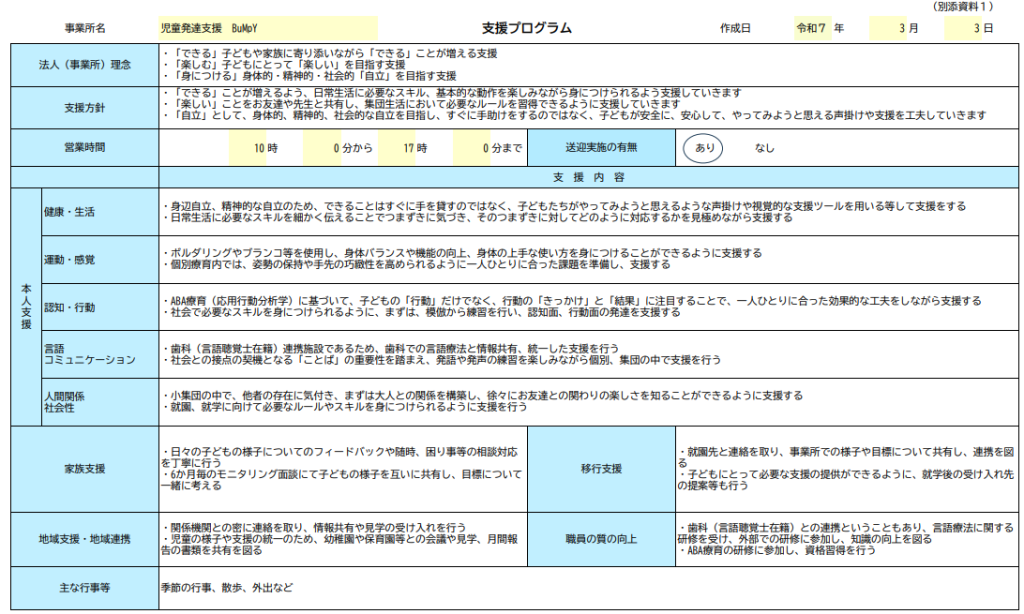
Task: Click the 職員の質の向上 header cell
Action: [x=600, y=539]
